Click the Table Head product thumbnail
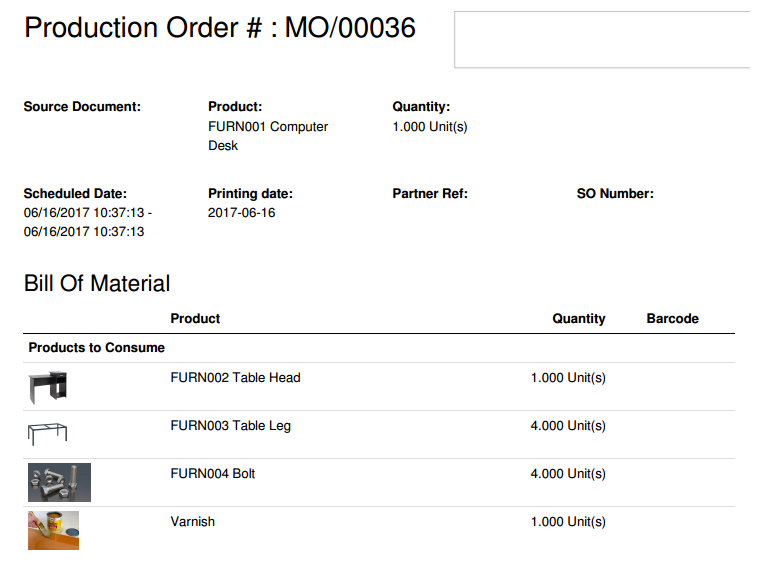Viewport: 757px width, 573px height. (x=47, y=386)
